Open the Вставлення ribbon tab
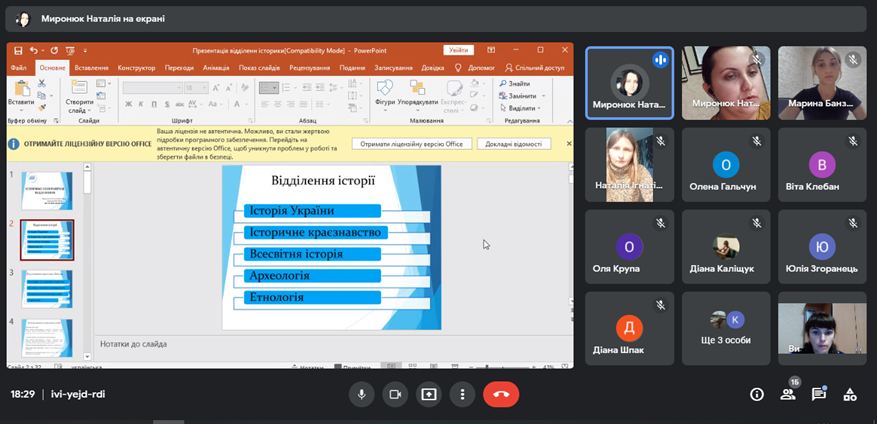The image size is (877, 424). pos(91,68)
